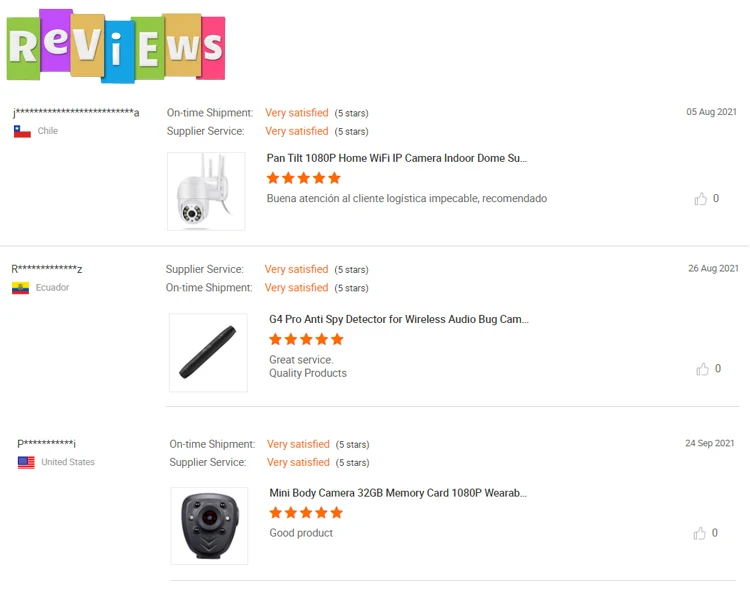This screenshot has height=595, width=750.
Task: Click reviewer name R***z from Ecuador
Action: pos(47,269)
